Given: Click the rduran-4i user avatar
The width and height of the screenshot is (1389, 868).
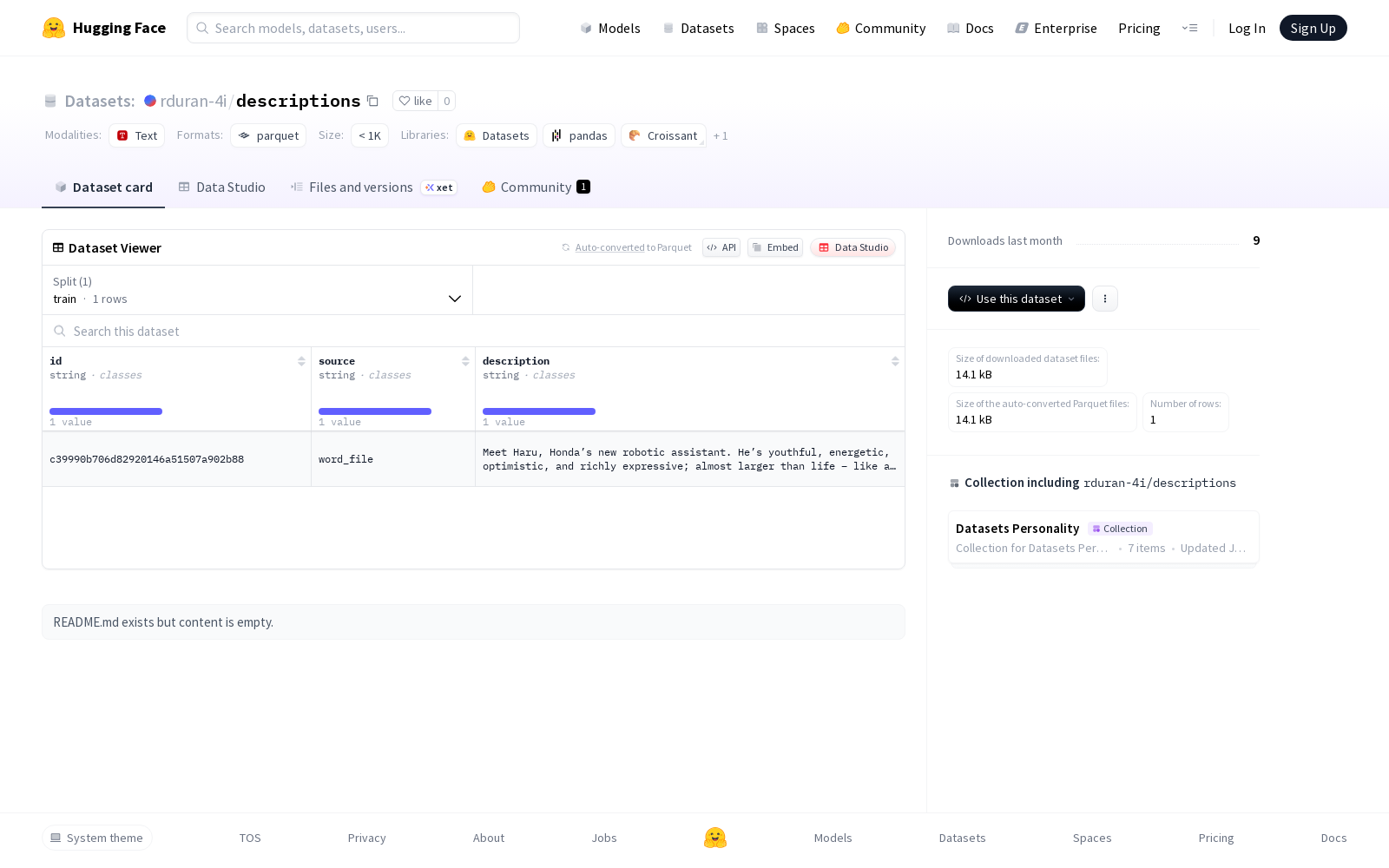Looking at the screenshot, I should (150, 101).
